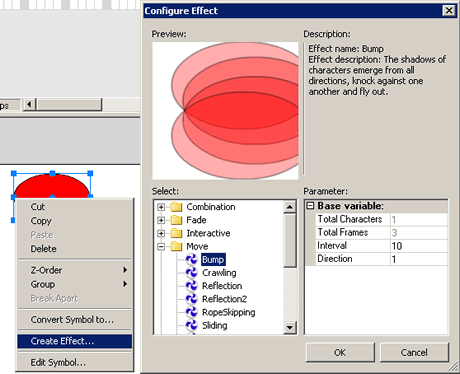460x374 pixels.
Task: Click the Fade folder icon
Action: pos(176,220)
